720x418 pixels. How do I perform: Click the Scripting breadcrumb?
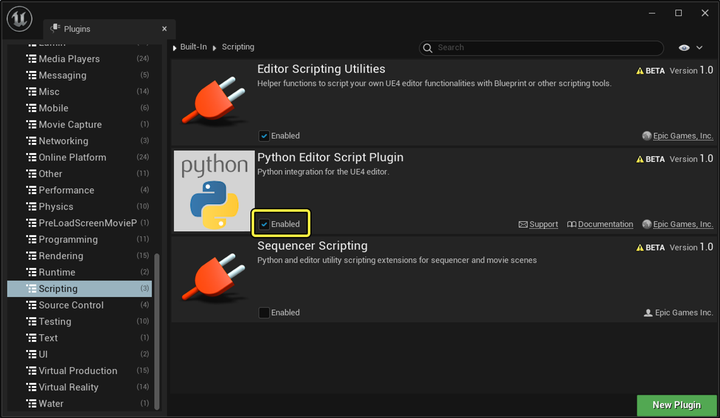(238, 47)
